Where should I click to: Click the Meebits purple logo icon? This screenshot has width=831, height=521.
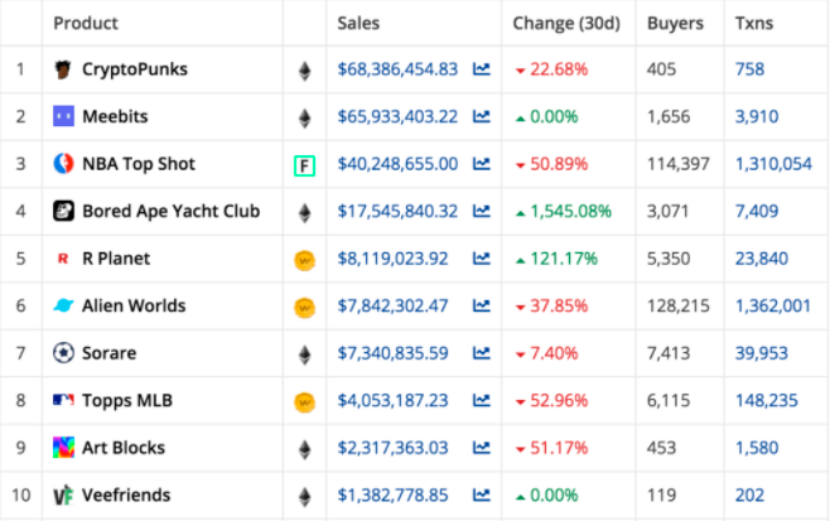click(63, 116)
